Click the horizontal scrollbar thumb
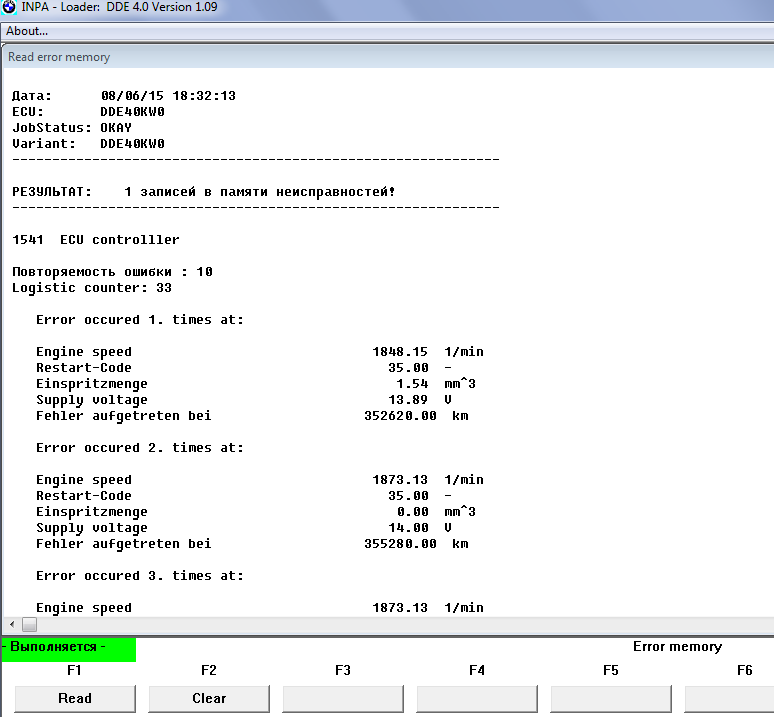 click(x=30, y=624)
